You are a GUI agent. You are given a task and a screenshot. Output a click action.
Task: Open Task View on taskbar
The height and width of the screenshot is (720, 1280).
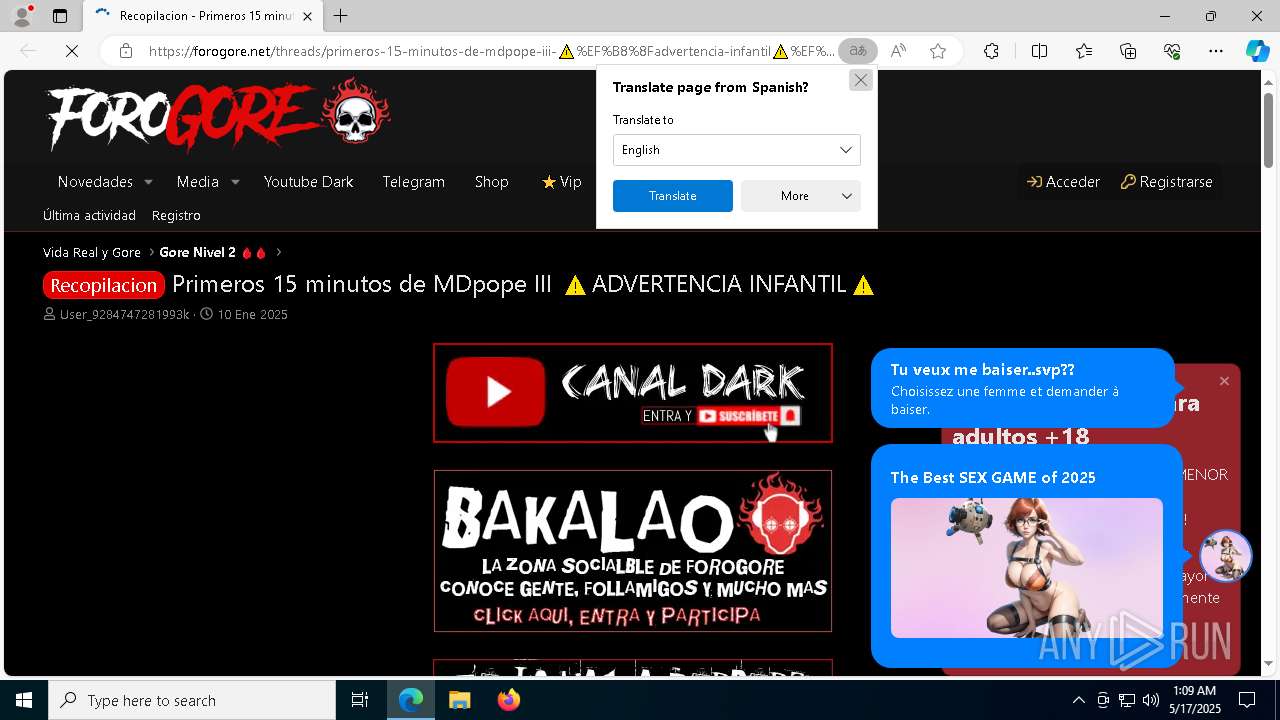360,700
